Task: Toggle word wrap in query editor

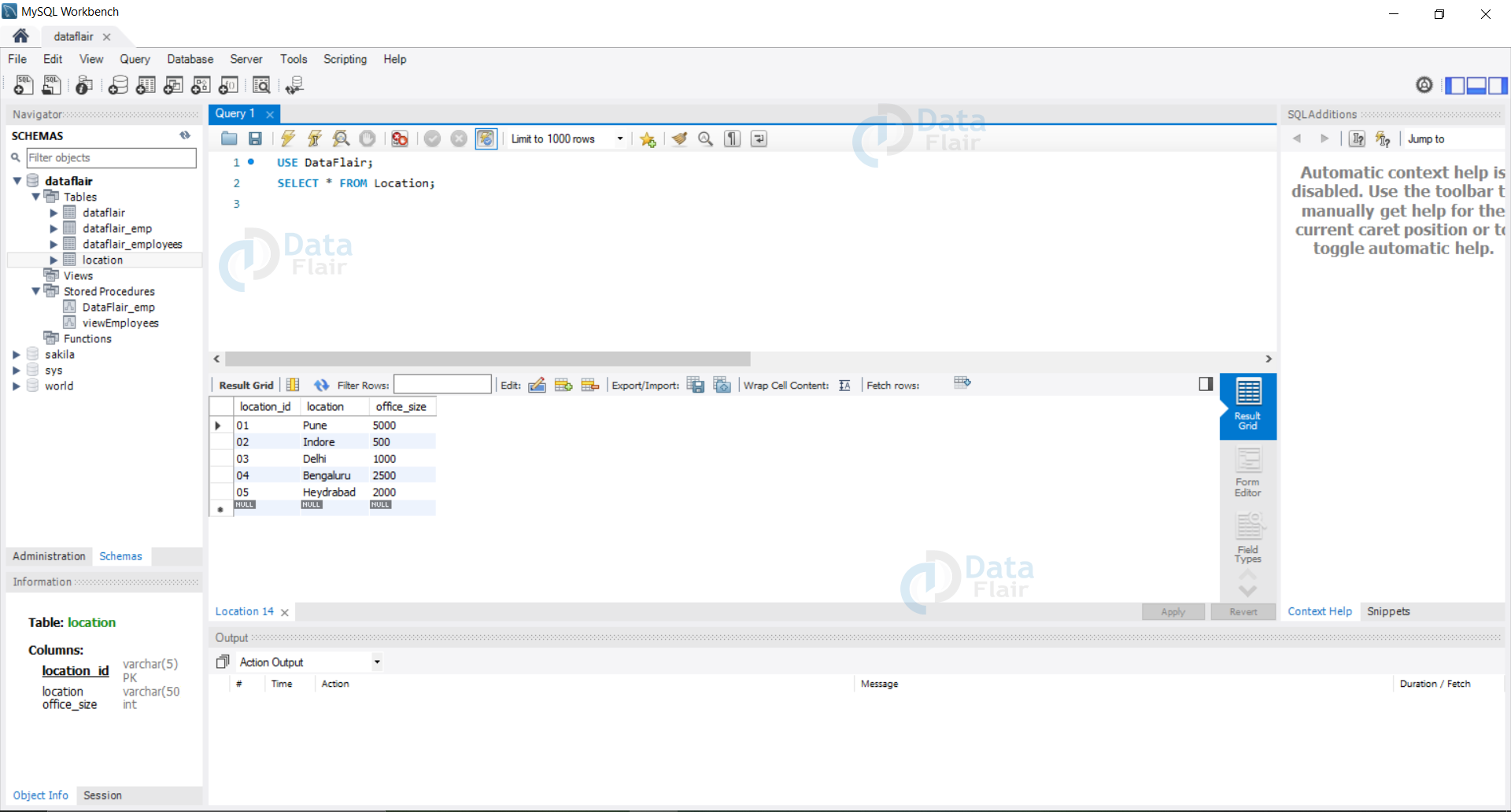Action: click(759, 138)
